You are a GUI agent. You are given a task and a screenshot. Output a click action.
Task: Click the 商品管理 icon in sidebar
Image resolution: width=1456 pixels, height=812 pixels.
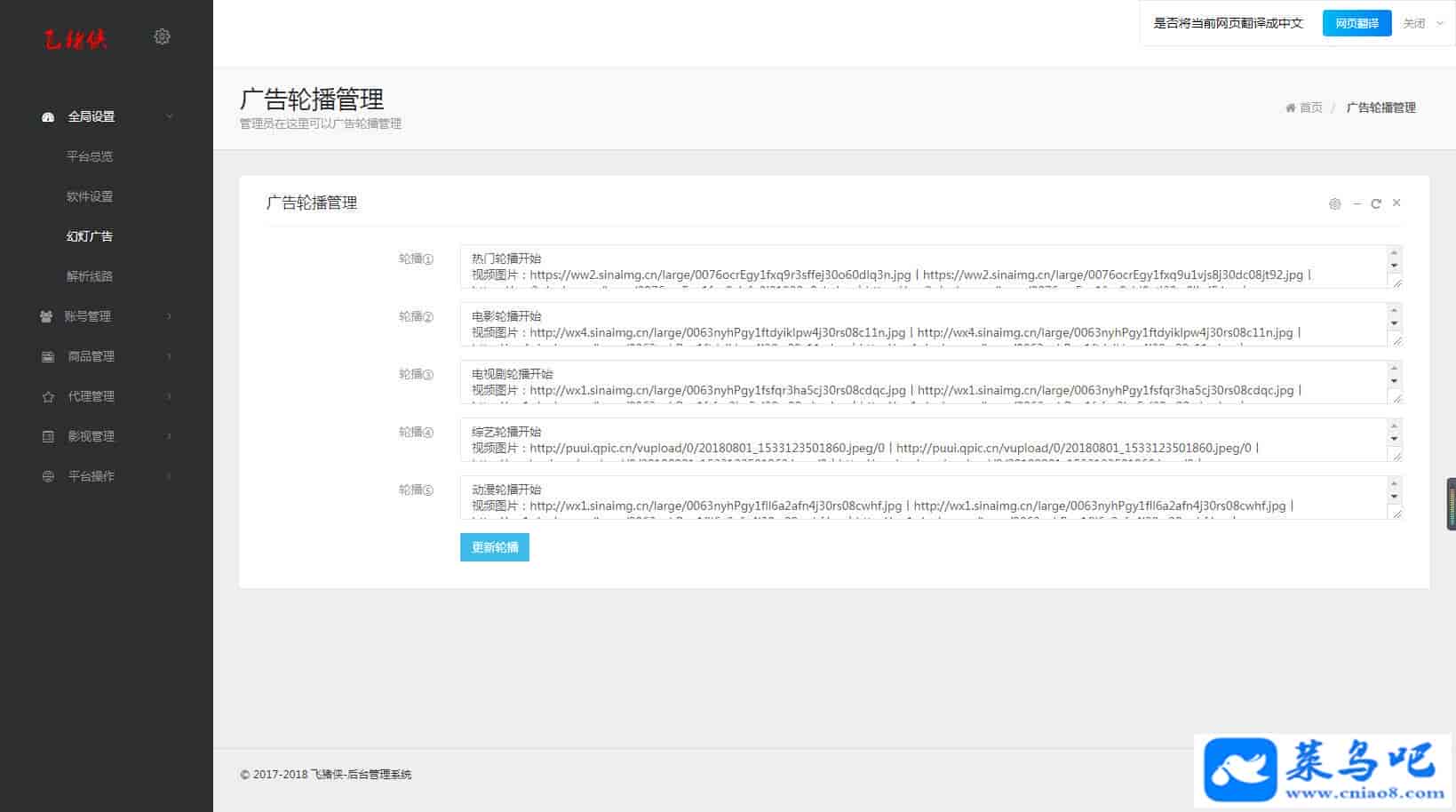[x=48, y=356]
